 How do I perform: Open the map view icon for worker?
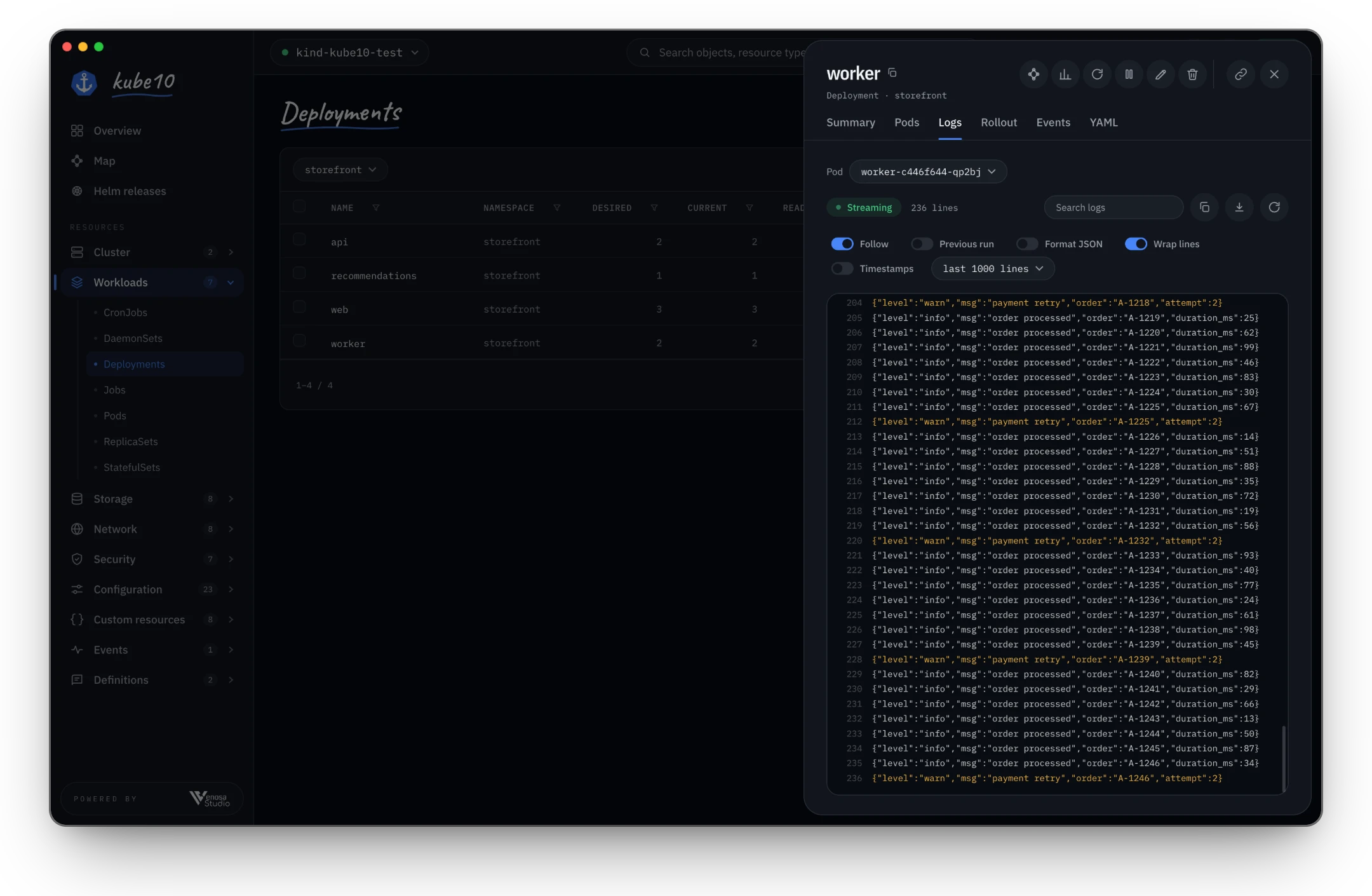[x=1033, y=74]
